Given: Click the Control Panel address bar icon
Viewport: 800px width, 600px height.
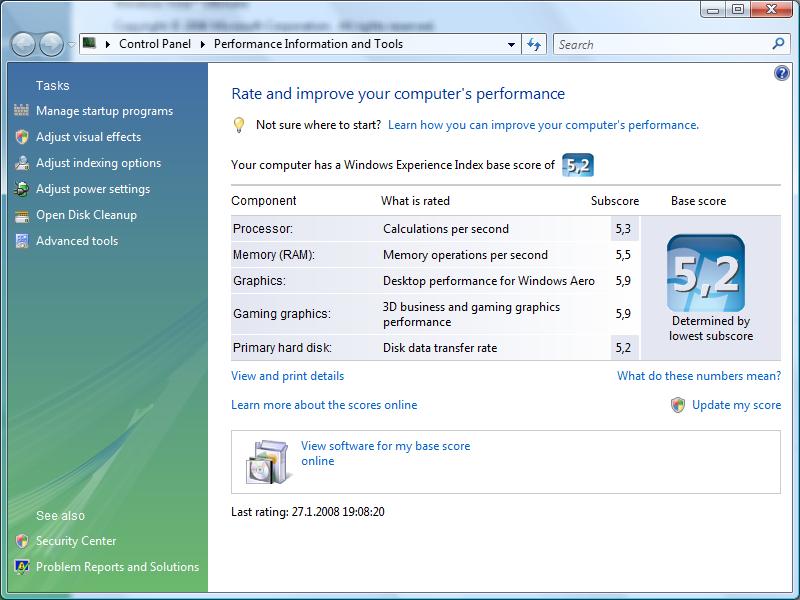Looking at the screenshot, I should [x=89, y=43].
